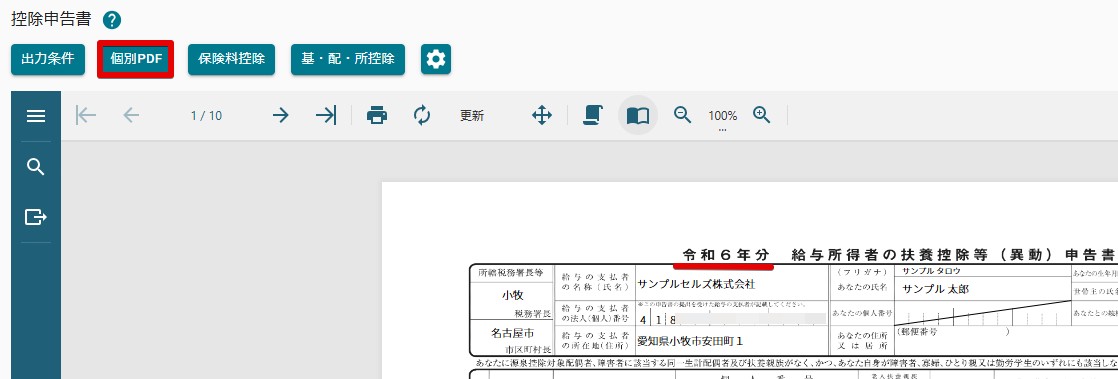Click the print icon
The width and height of the screenshot is (1118, 379).
point(377,115)
